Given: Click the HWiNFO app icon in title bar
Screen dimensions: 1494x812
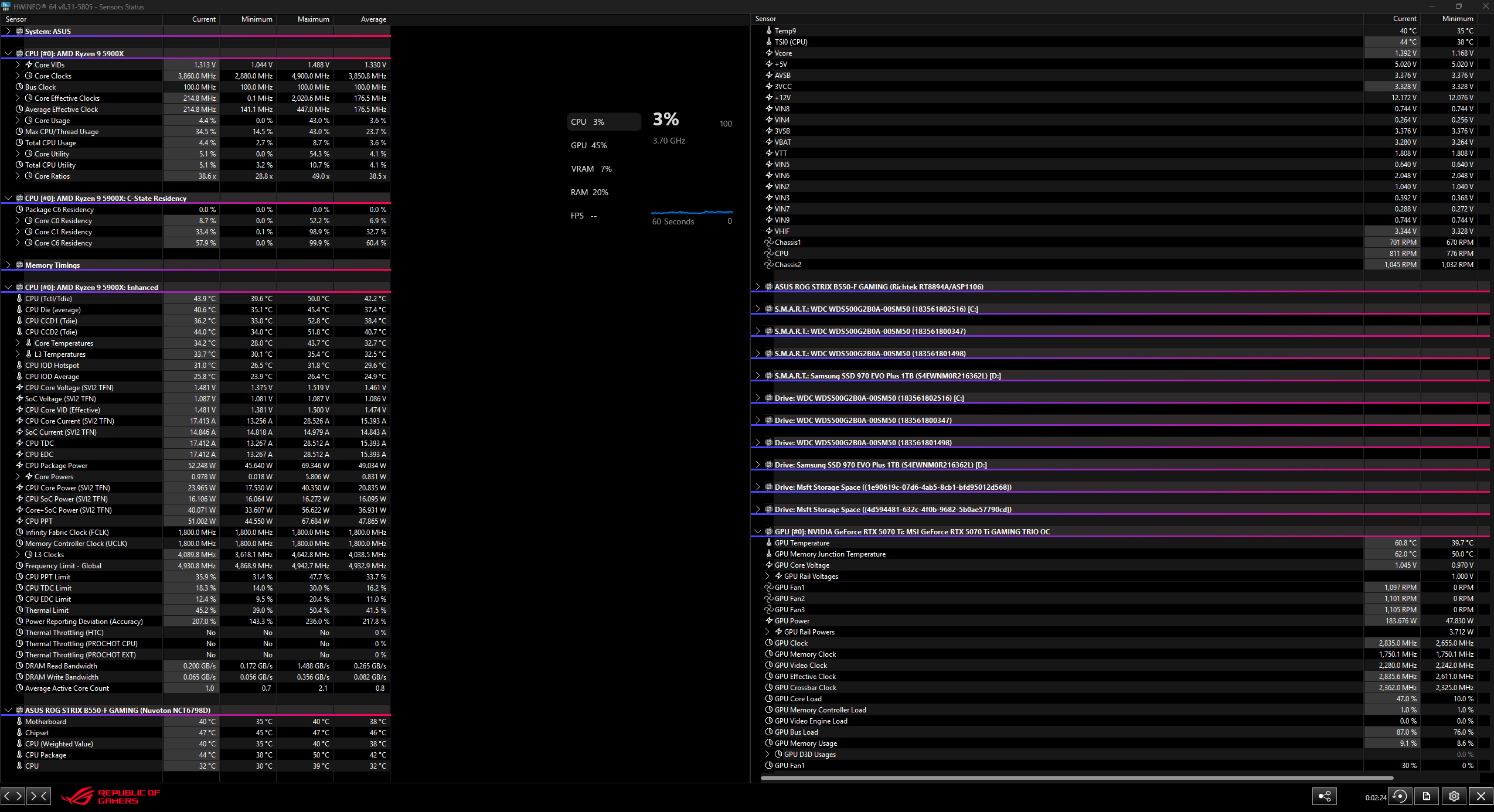Looking at the screenshot, I should (x=6, y=6).
